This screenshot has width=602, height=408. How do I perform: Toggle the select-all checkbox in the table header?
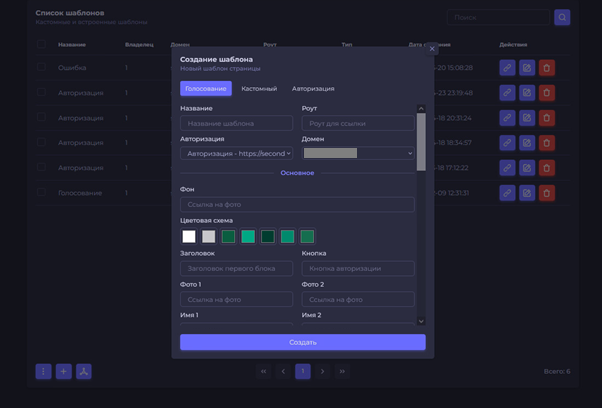pyautogui.click(x=41, y=45)
